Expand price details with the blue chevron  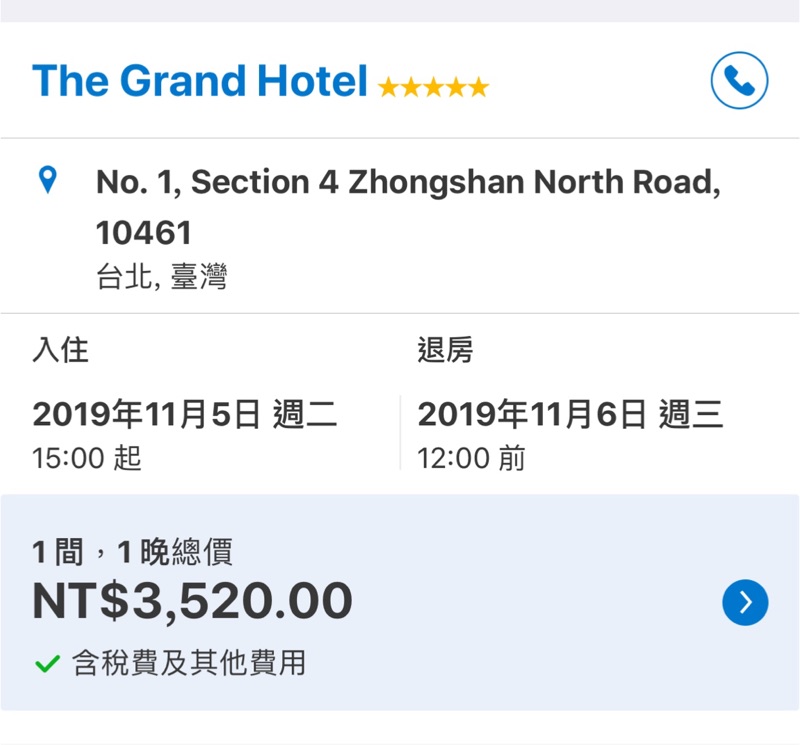pyautogui.click(x=745, y=602)
